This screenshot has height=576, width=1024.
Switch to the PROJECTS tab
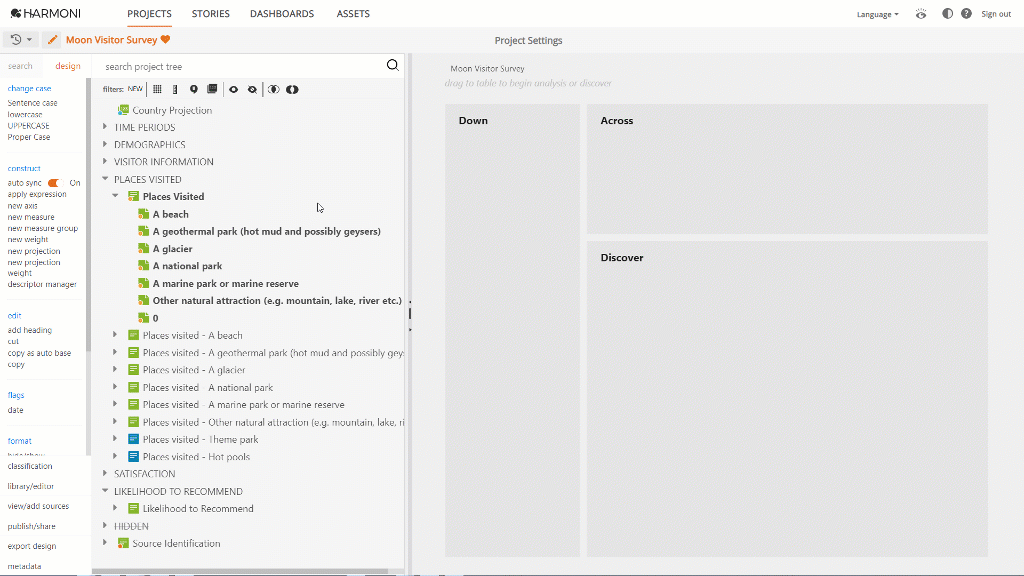tap(150, 14)
